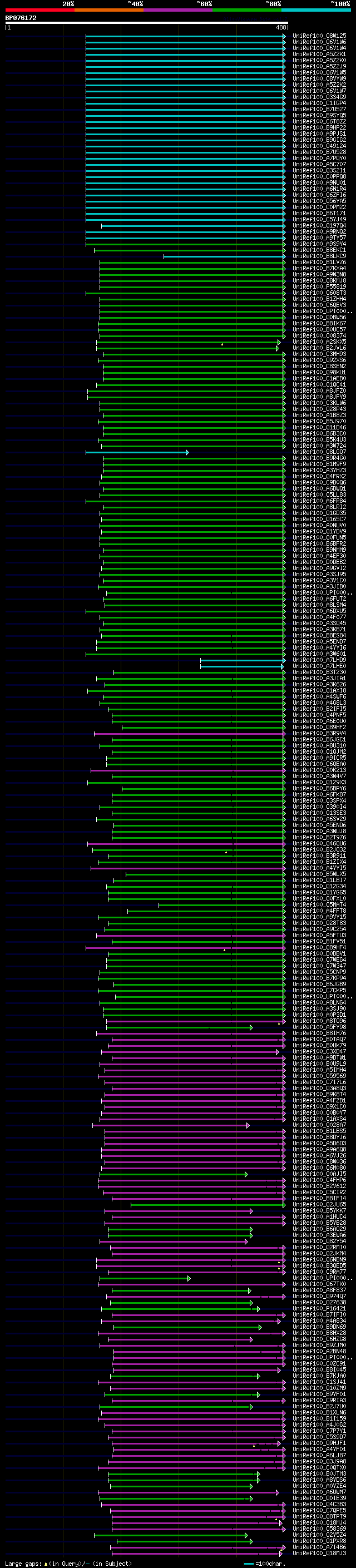Select hit label UniRef100_Q89HF4
Image resolution: width=356 pixels, height=1568 pixels.
(x=319, y=948)
